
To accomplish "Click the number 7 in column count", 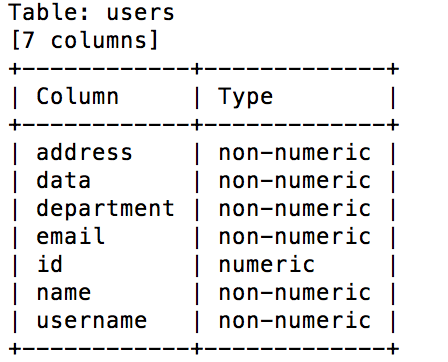I will 28,40.
